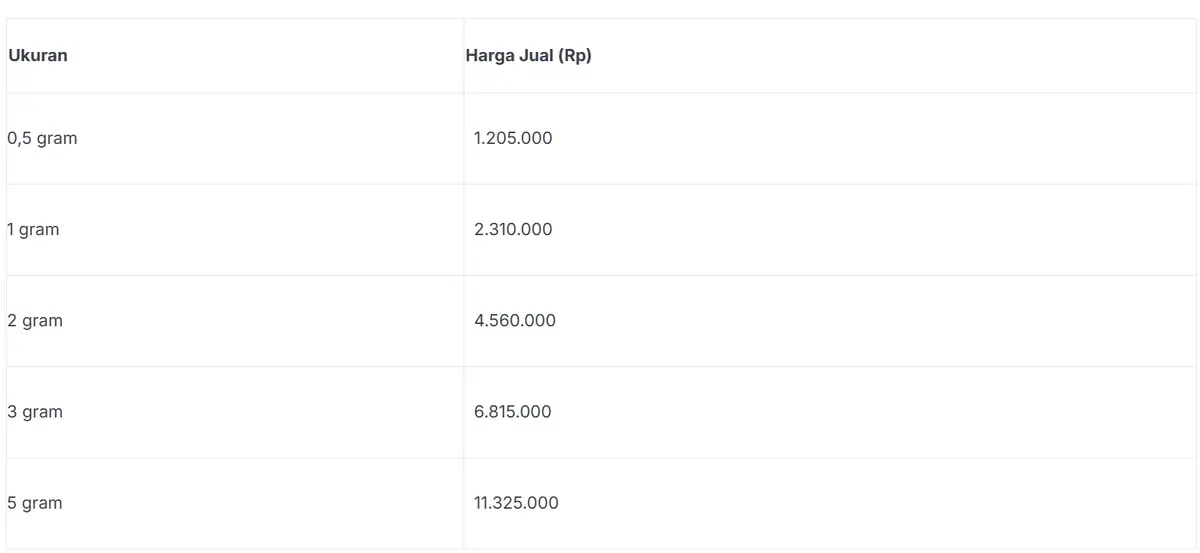1200x553 pixels.
Task: Click the price 4.560.000
Action: pyautogui.click(x=515, y=320)
